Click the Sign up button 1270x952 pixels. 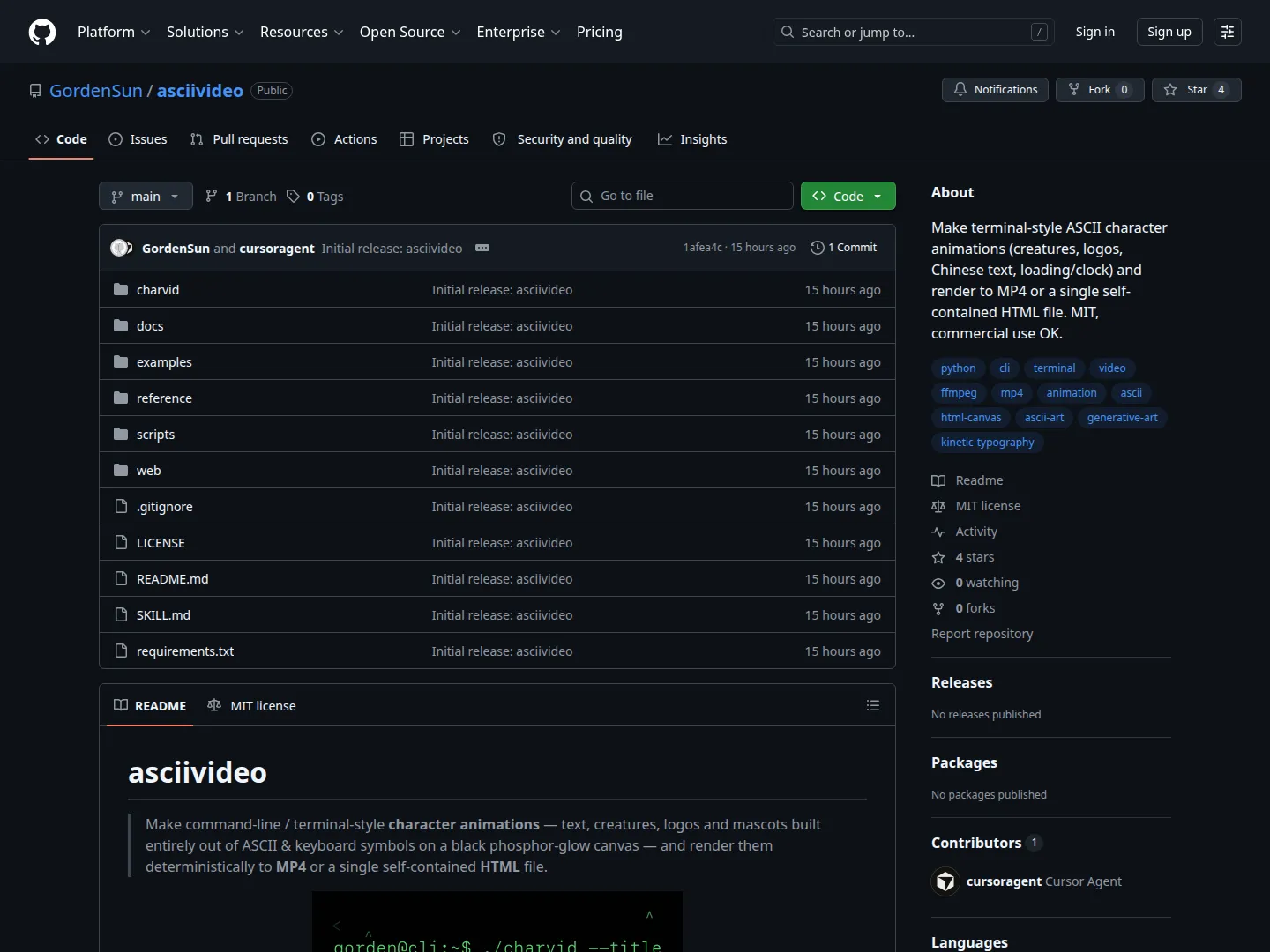1169,32
